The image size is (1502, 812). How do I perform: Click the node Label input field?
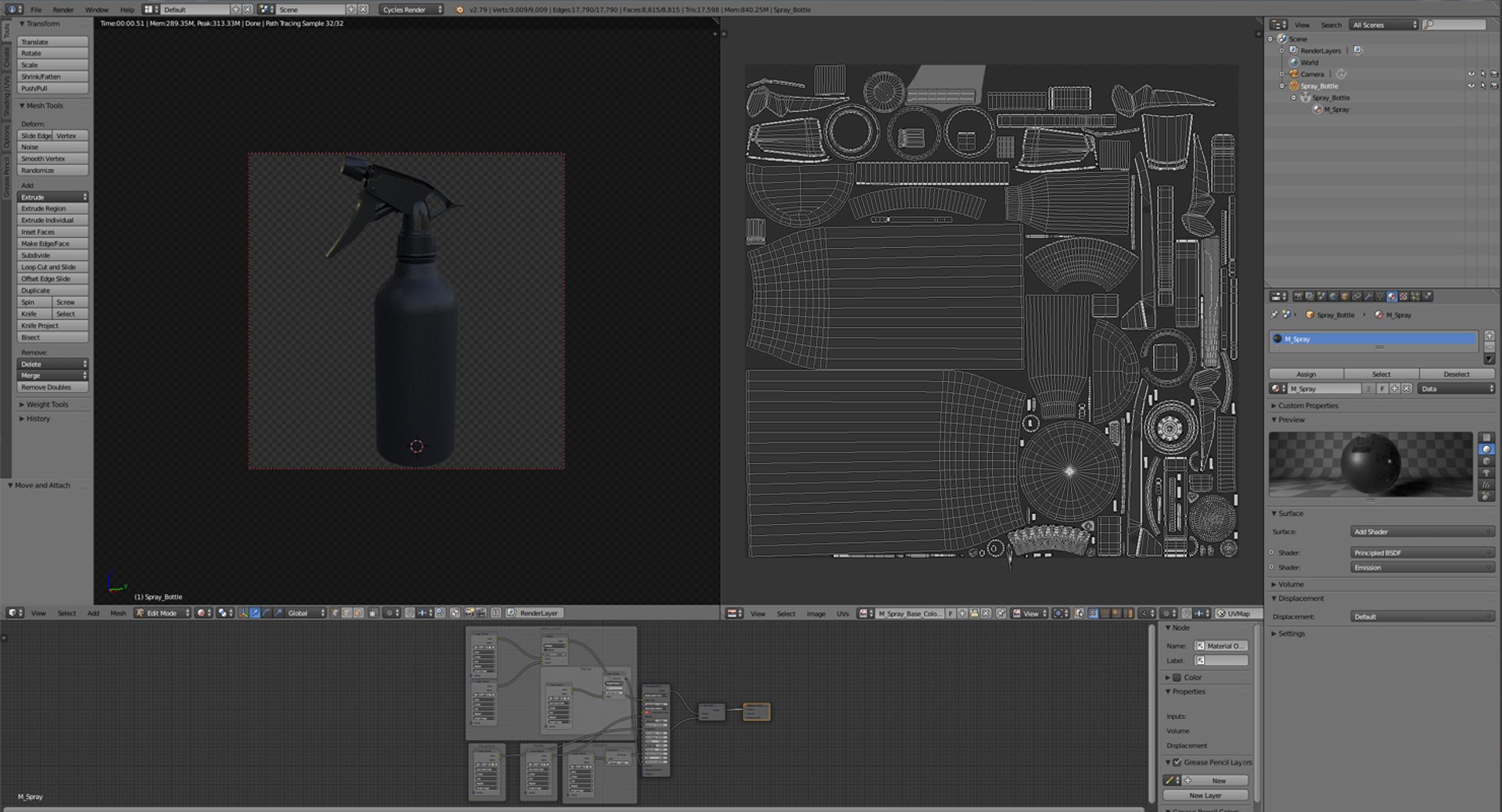tap(1221, 660)
